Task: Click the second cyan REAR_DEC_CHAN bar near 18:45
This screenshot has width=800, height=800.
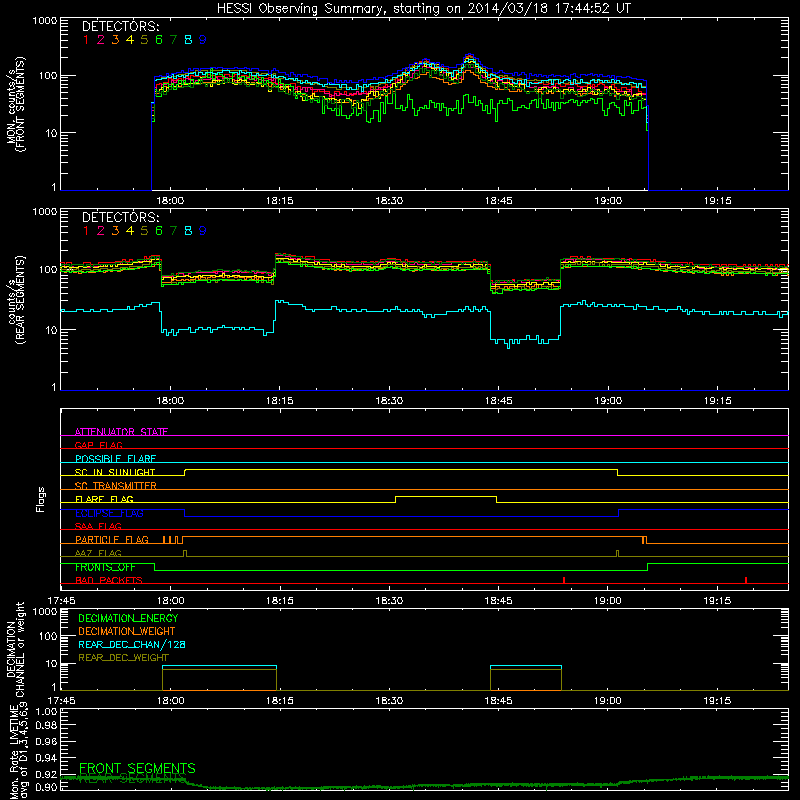Action: pyautogui.click(x=526, y=666)
